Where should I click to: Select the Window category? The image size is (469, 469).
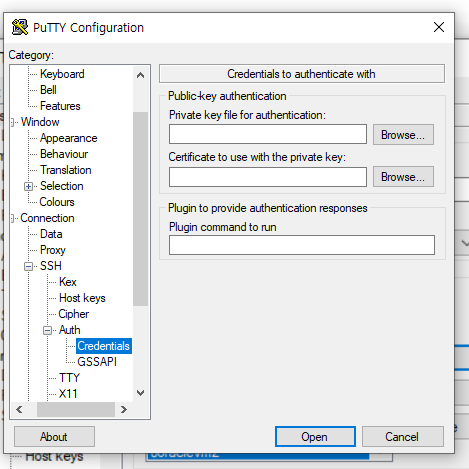[x=40, y=122]
